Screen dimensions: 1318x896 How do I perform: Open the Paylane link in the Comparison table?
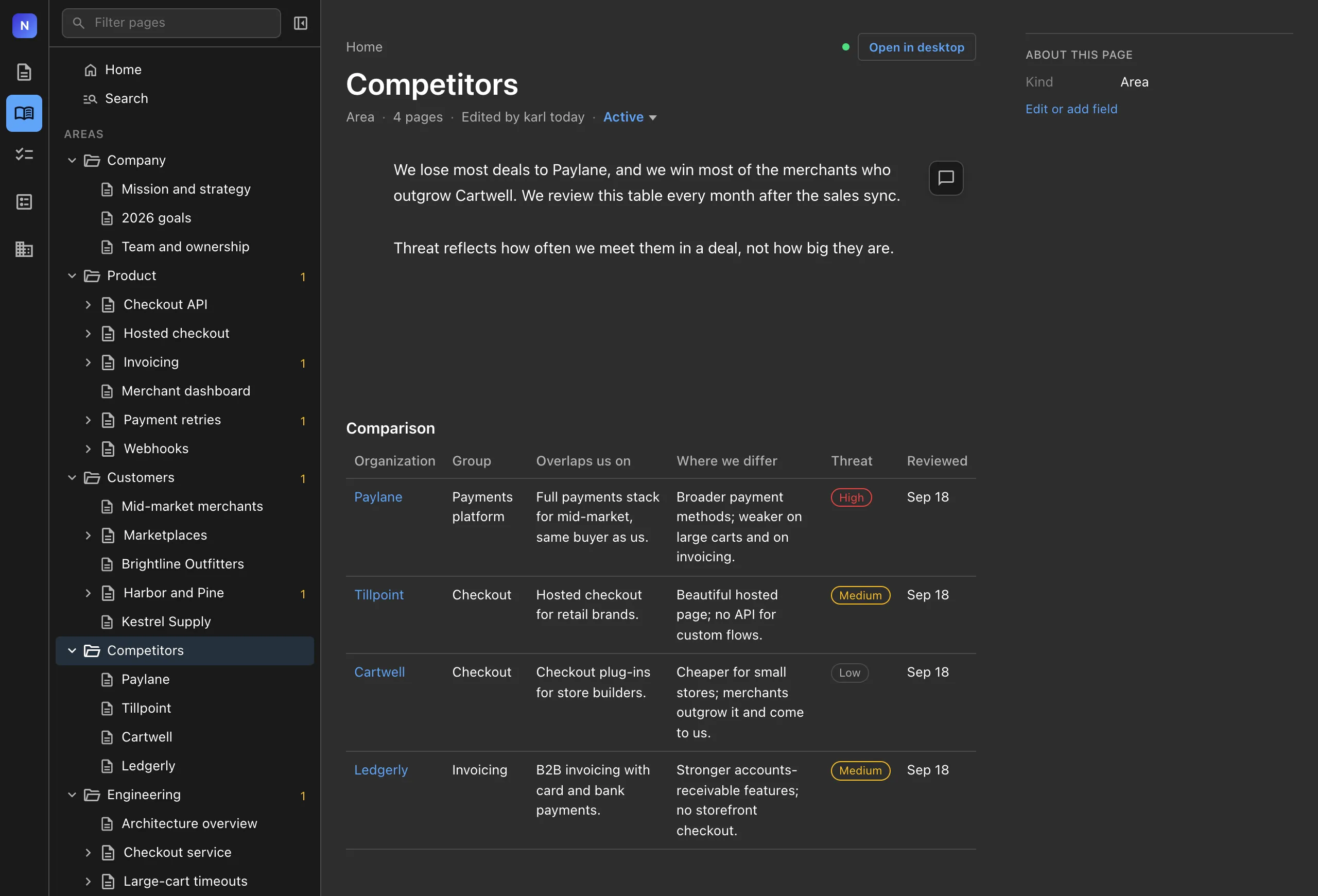tap(378, 497)
